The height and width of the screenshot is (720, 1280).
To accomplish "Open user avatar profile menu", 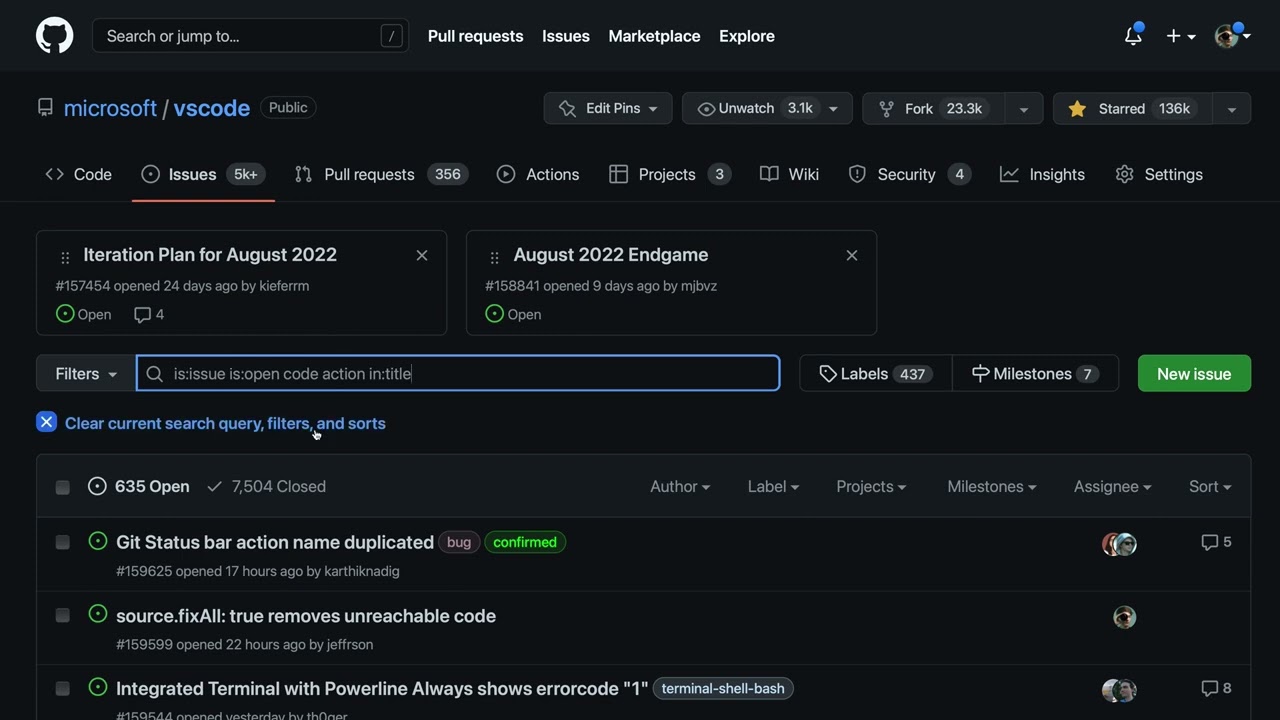I will (x=1232, y=36).
